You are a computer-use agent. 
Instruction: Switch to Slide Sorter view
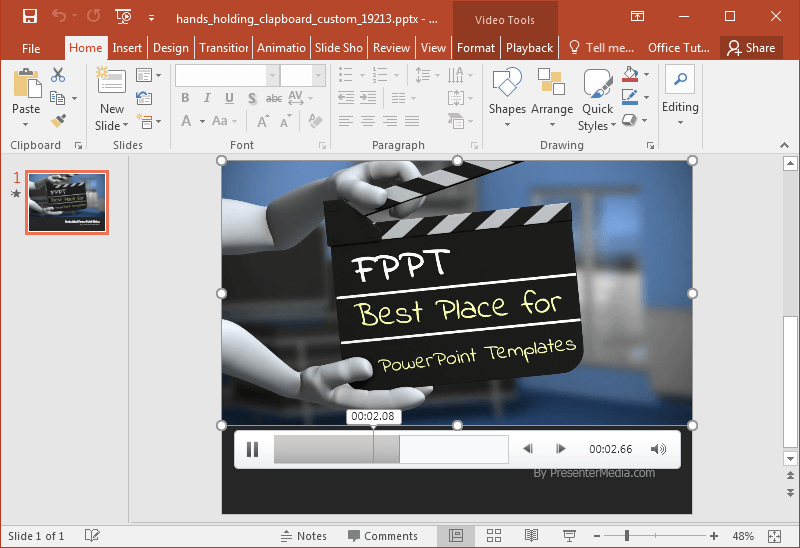(x=493, y=536)
